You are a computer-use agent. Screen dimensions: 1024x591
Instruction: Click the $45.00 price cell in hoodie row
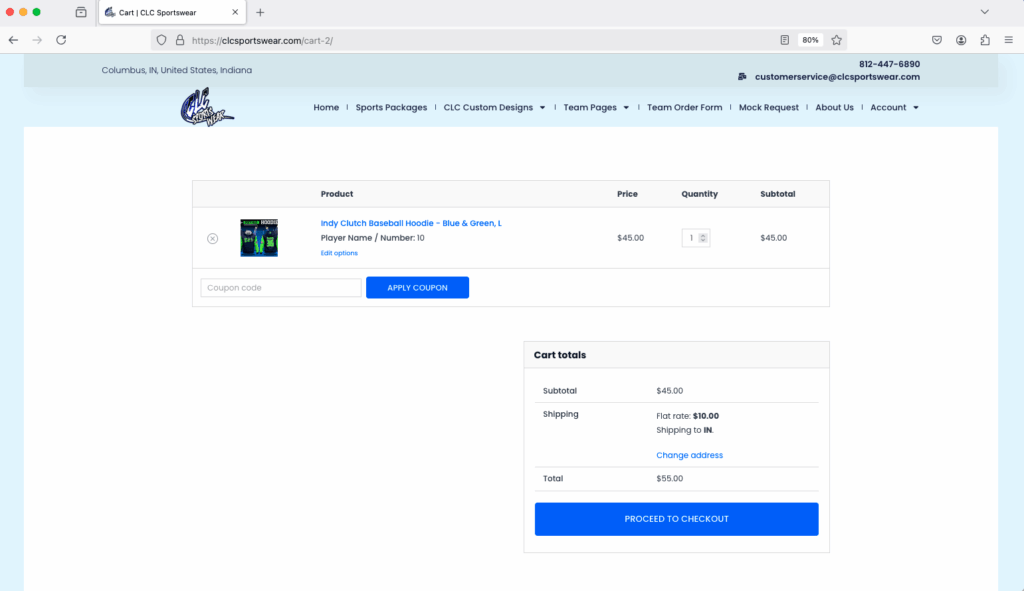point(630,238)
